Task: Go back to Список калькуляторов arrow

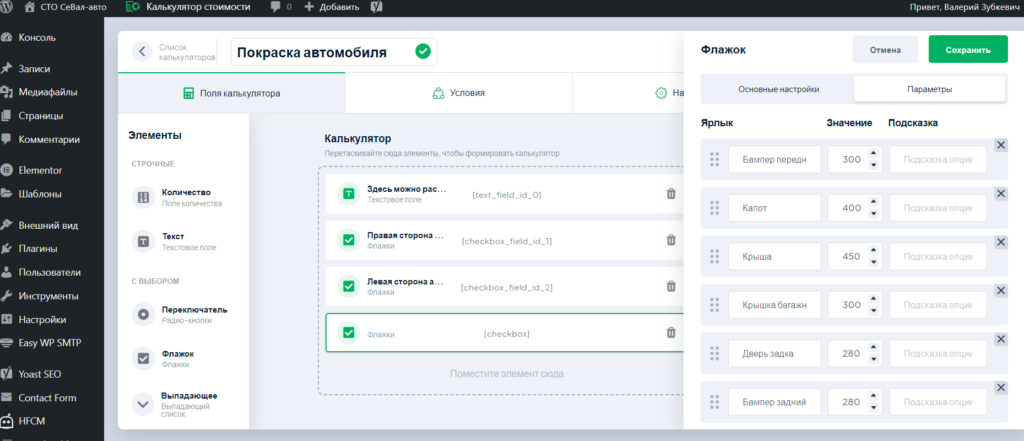Action: tap(142, 52)
